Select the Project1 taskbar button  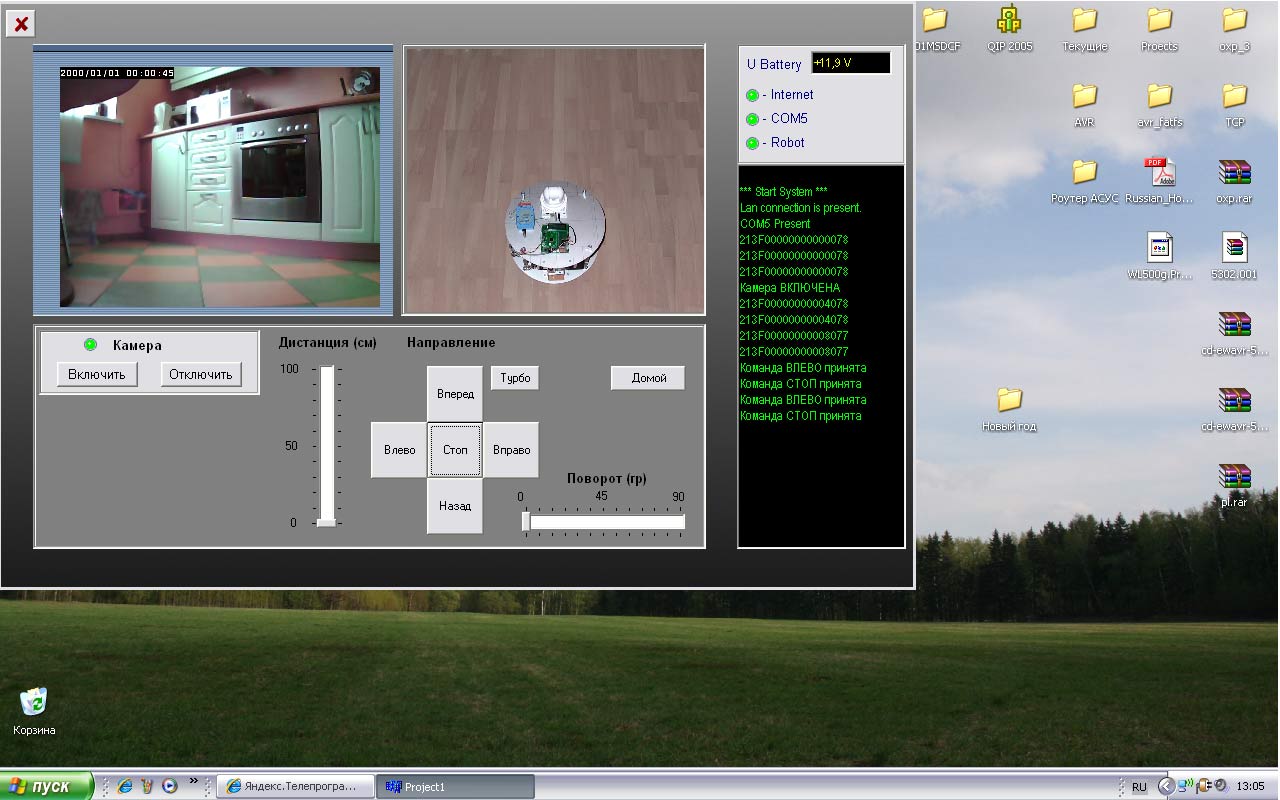(455, 786)
